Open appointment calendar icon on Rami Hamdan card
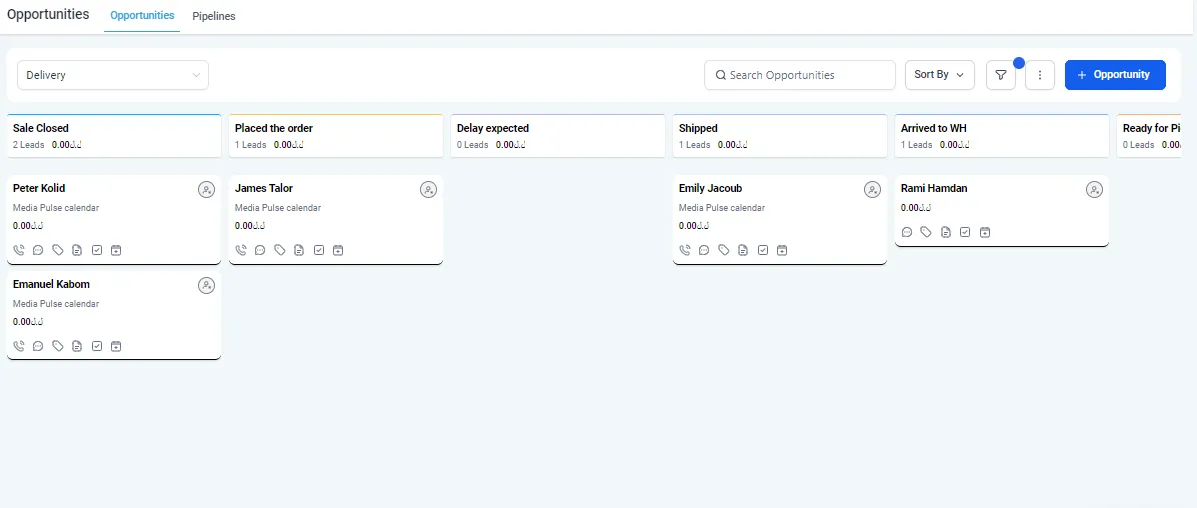Viewport: 1197px width, 508px height. tap(985, 232)
